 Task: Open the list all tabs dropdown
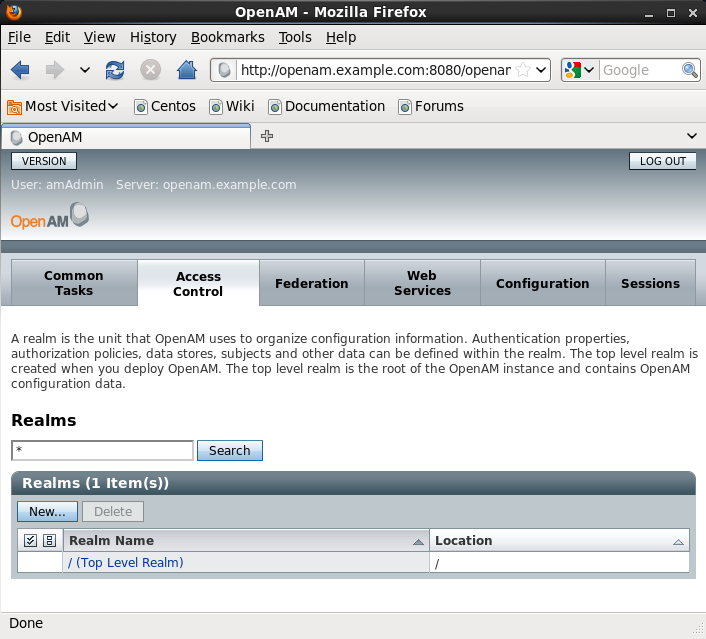[x=692, y=136]
